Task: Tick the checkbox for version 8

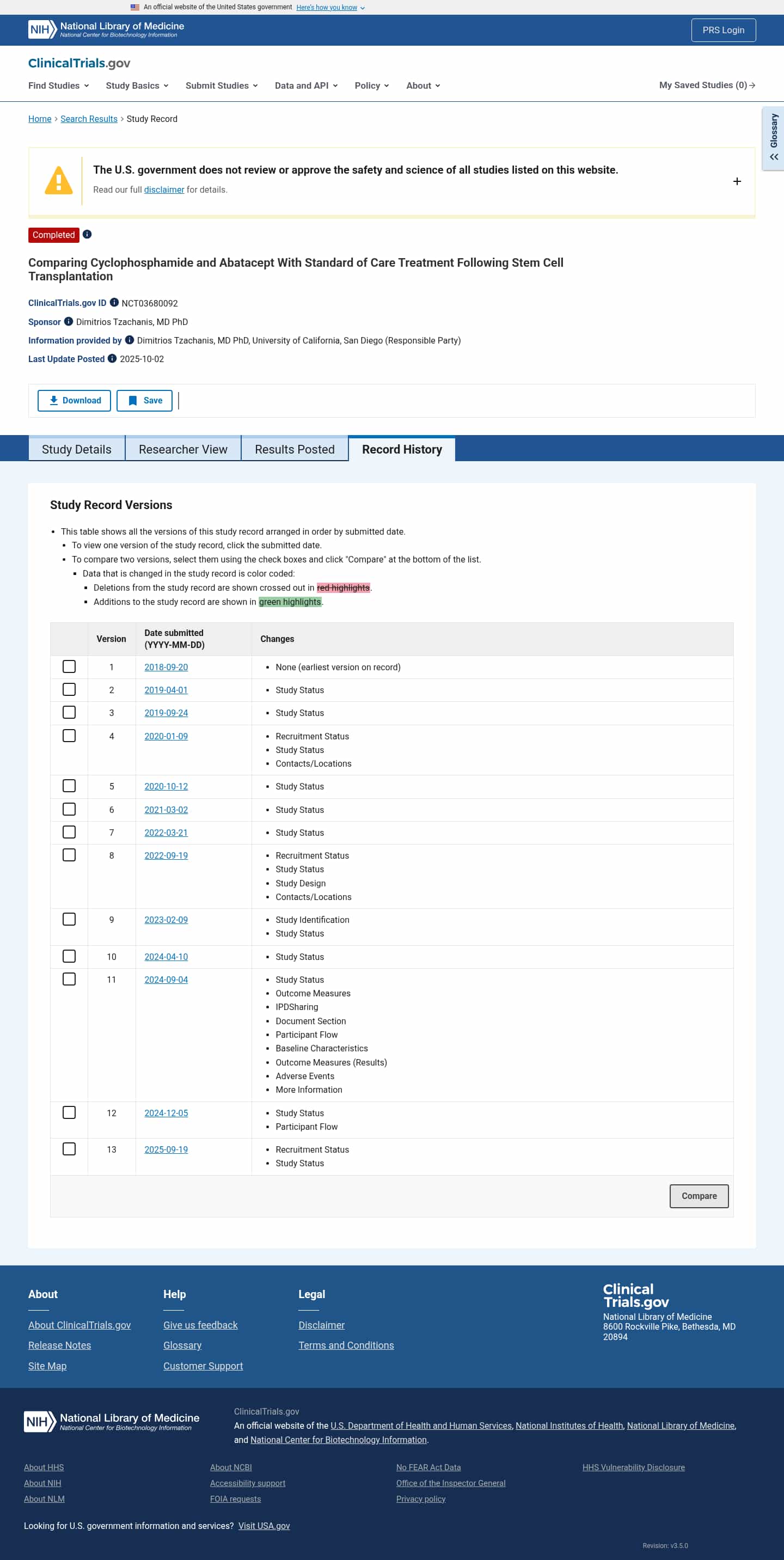Action: [x=69, y=854]
